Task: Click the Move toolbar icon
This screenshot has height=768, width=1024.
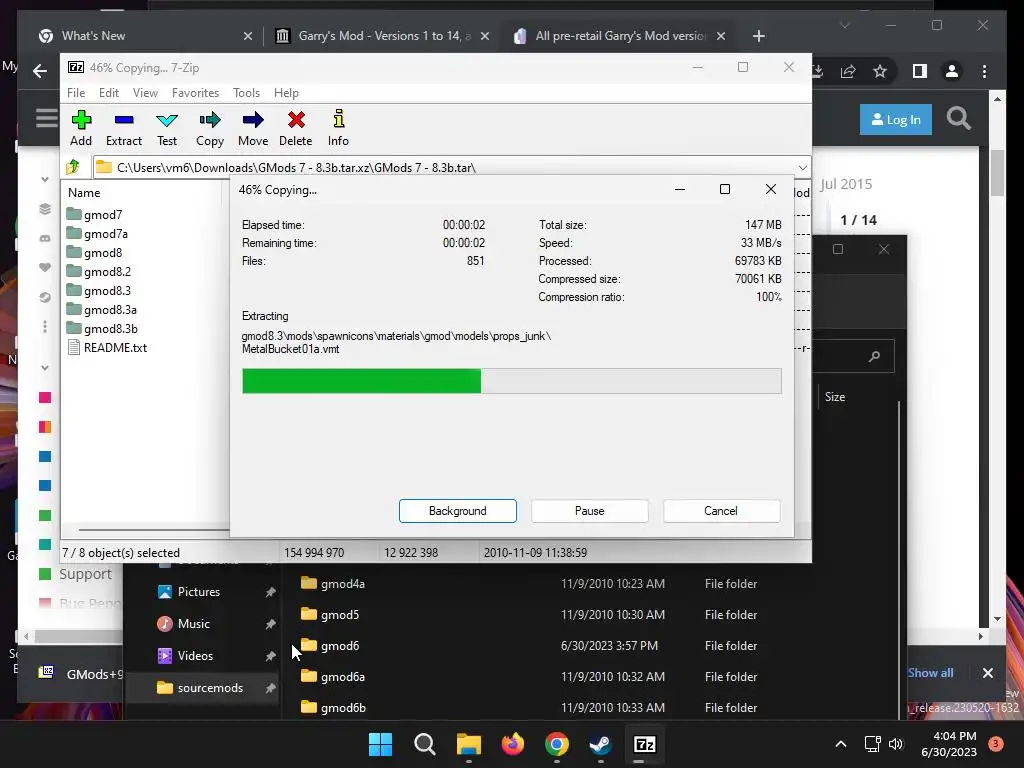Action: click(x=253, y=128)
